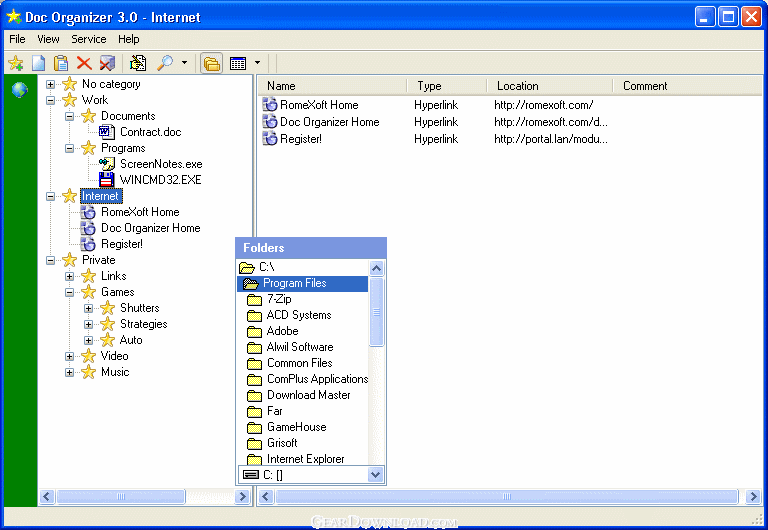Select RomeXoft Home in the tree
Image resolution: width=768 pixels, height=530 pixels.
[x=140, y=212]
